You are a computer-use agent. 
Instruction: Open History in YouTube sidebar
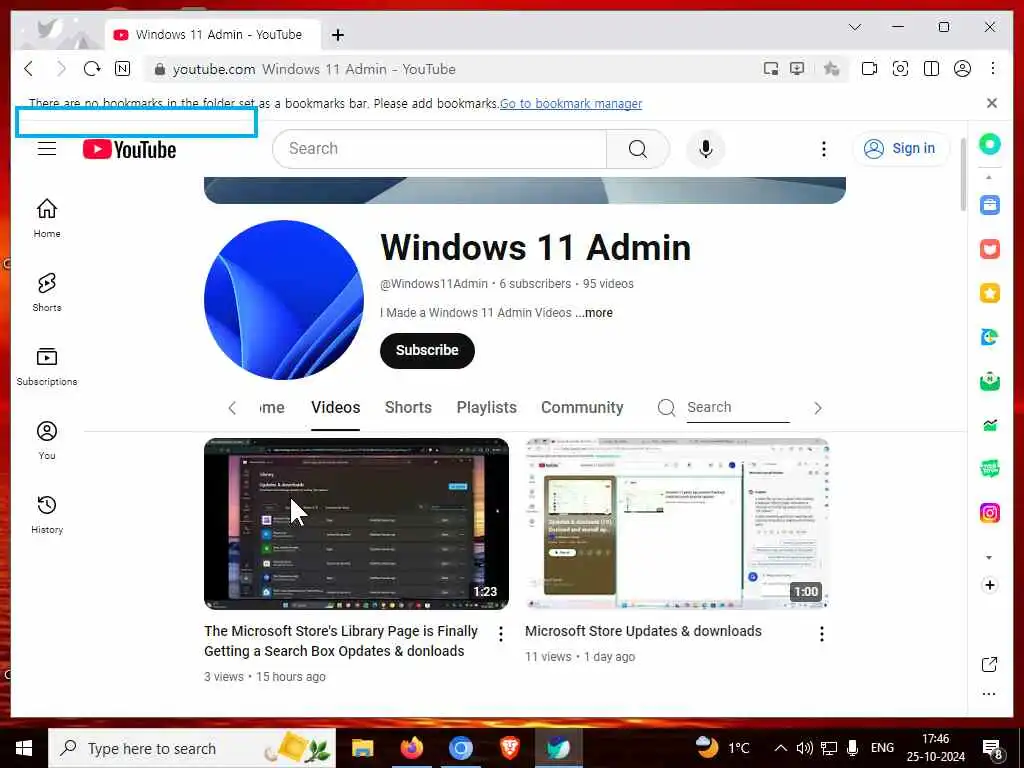pos(47,515)
